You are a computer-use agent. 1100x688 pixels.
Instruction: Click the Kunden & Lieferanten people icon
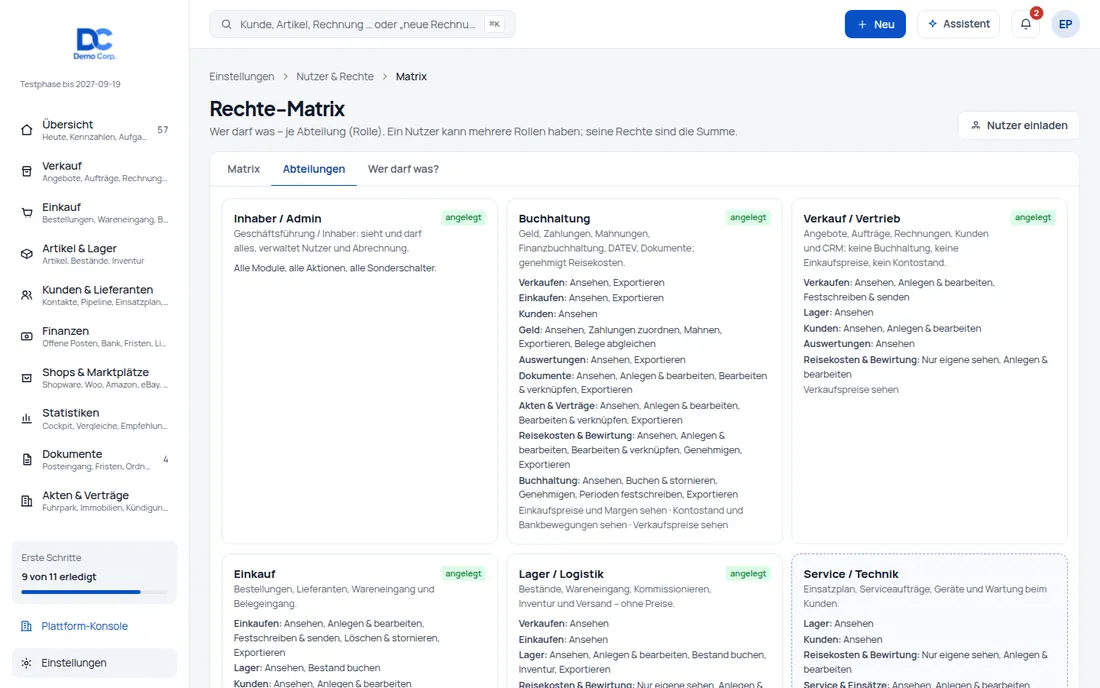coord(27,295)
